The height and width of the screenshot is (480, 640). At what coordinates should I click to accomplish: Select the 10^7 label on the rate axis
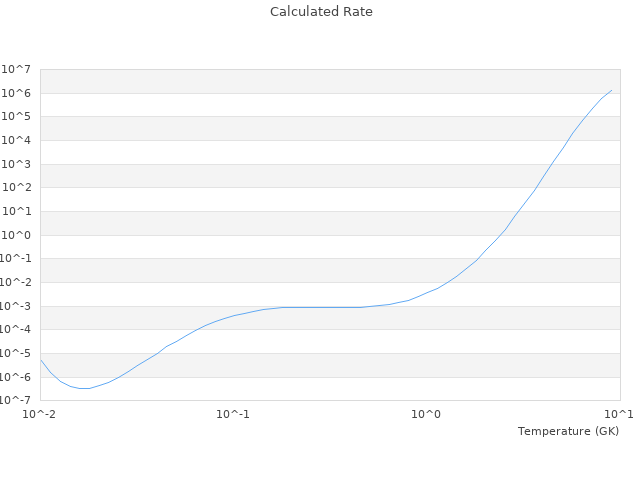[17, 70]
